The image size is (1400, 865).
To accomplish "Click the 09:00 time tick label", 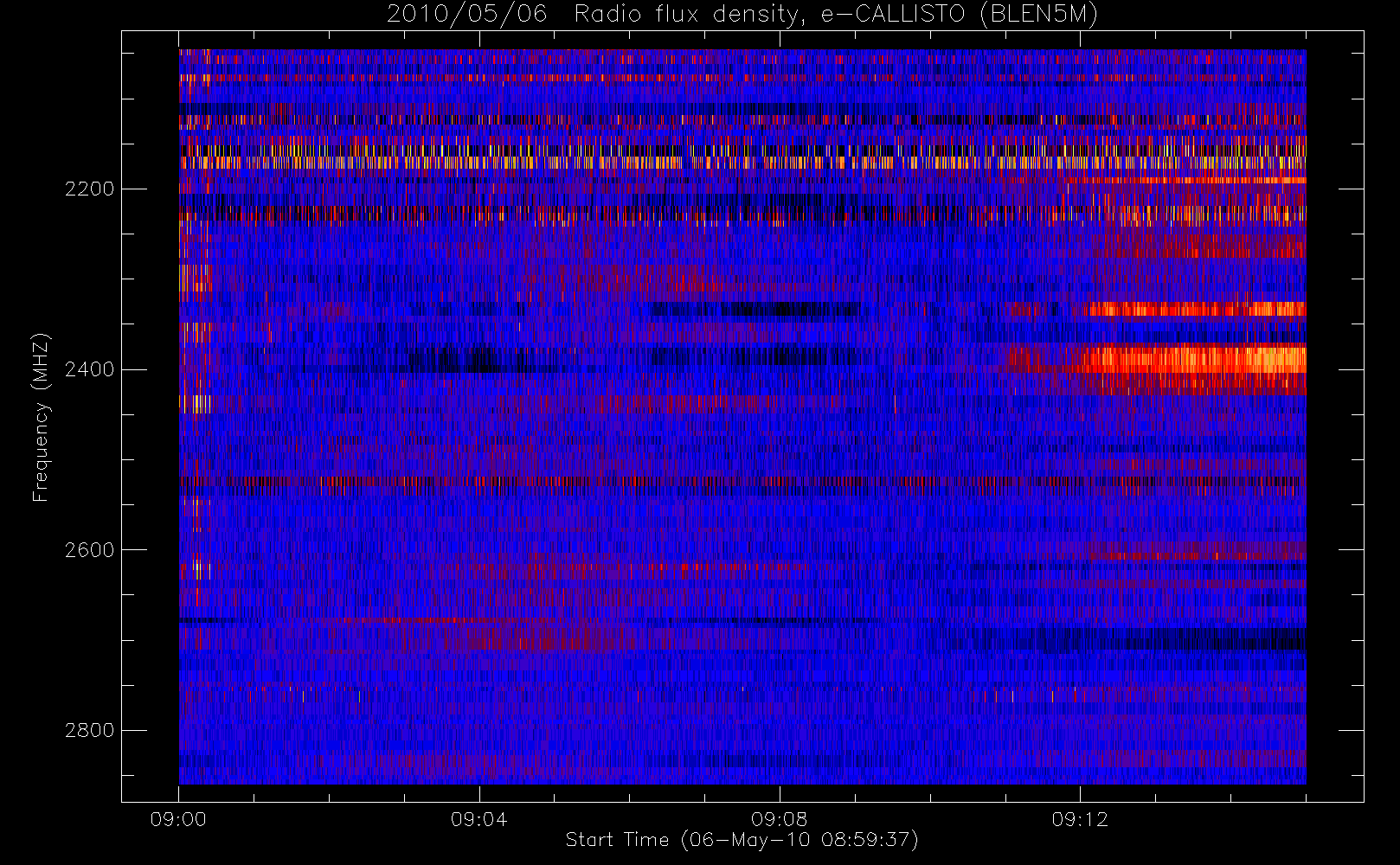I will point(178,819).
